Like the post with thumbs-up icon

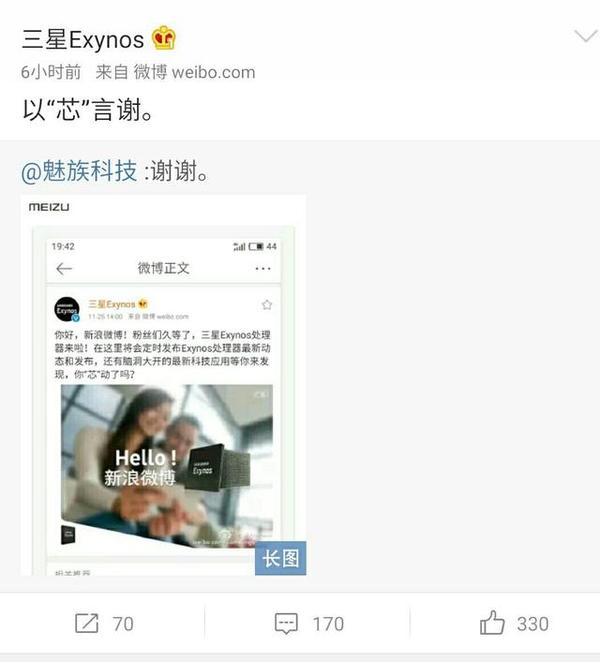492,622
